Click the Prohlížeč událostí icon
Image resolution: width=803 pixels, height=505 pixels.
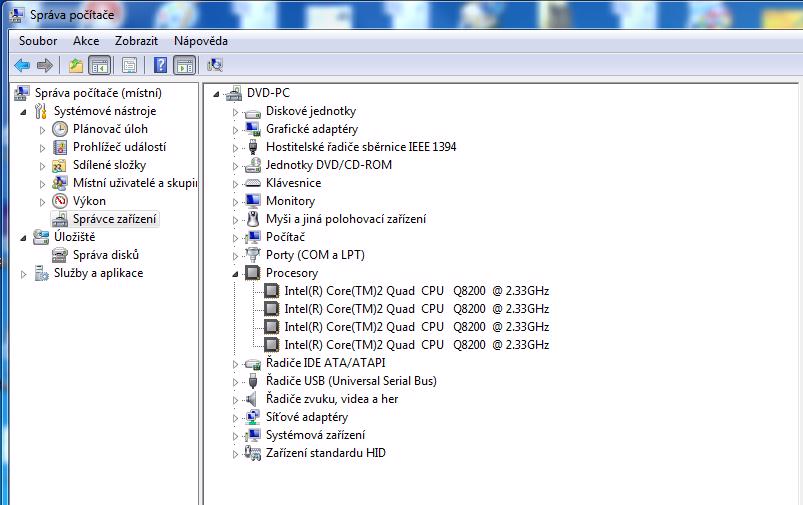pos(60,147)
